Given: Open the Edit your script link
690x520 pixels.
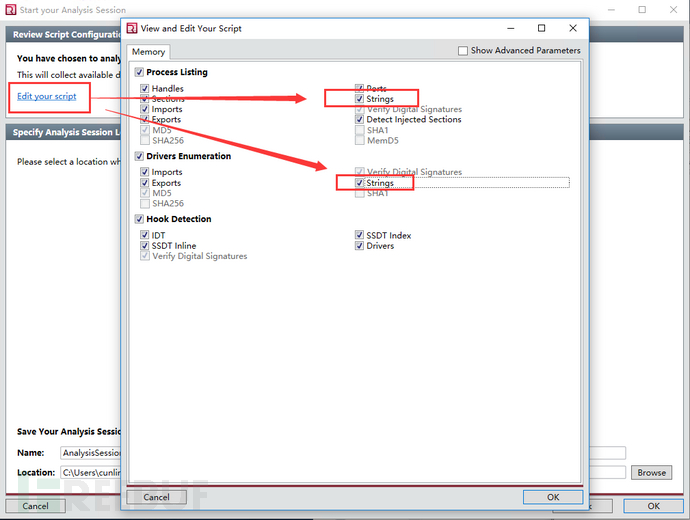Looking at the screenshot, I should click(x=47, y=96).
